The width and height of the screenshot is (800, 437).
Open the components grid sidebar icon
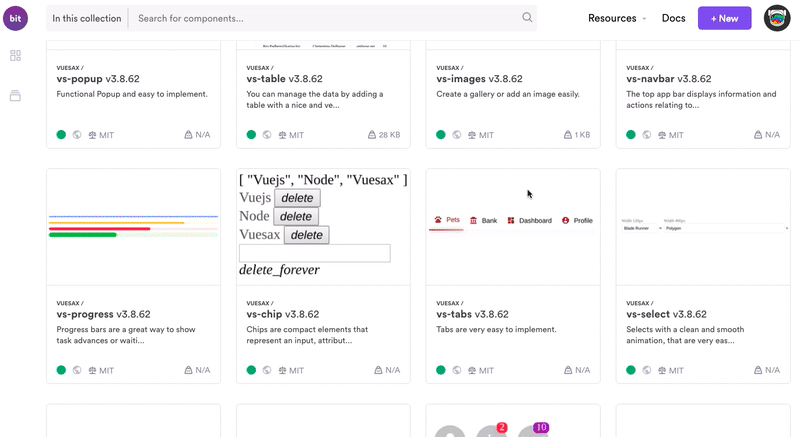coord(15,55)
